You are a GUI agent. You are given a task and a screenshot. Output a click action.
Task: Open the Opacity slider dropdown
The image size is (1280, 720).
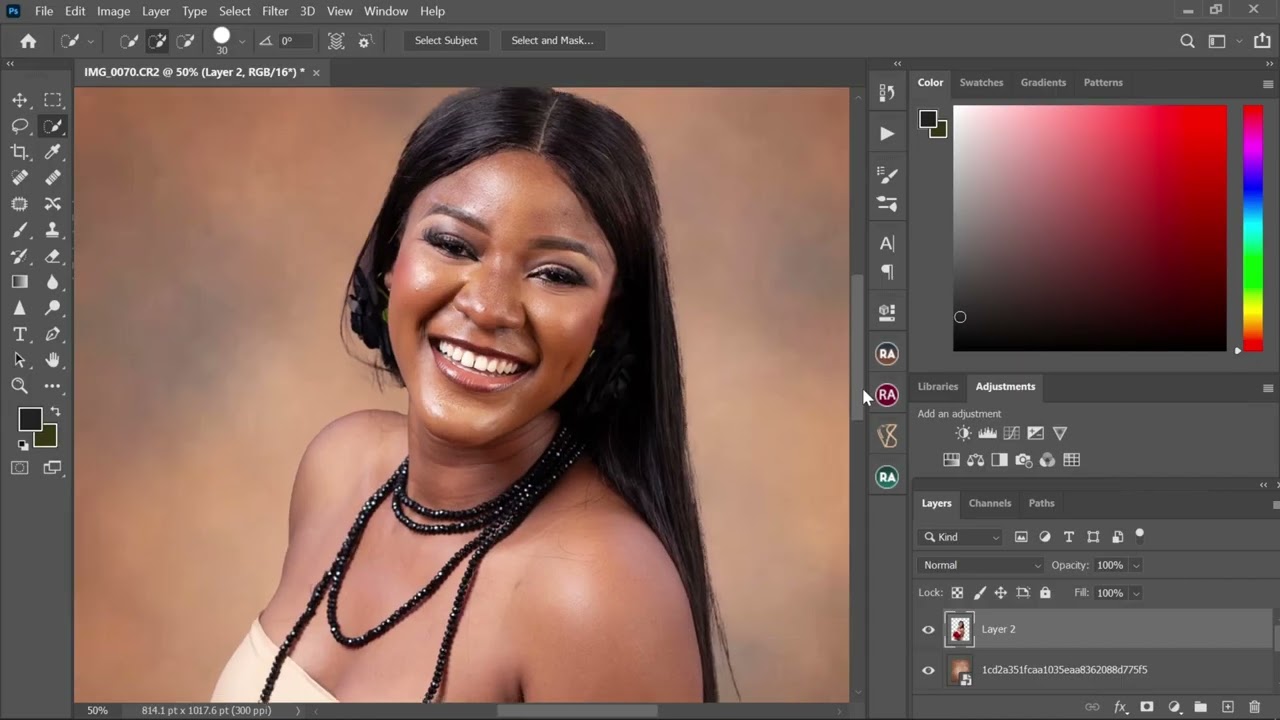coord(1136,566)
